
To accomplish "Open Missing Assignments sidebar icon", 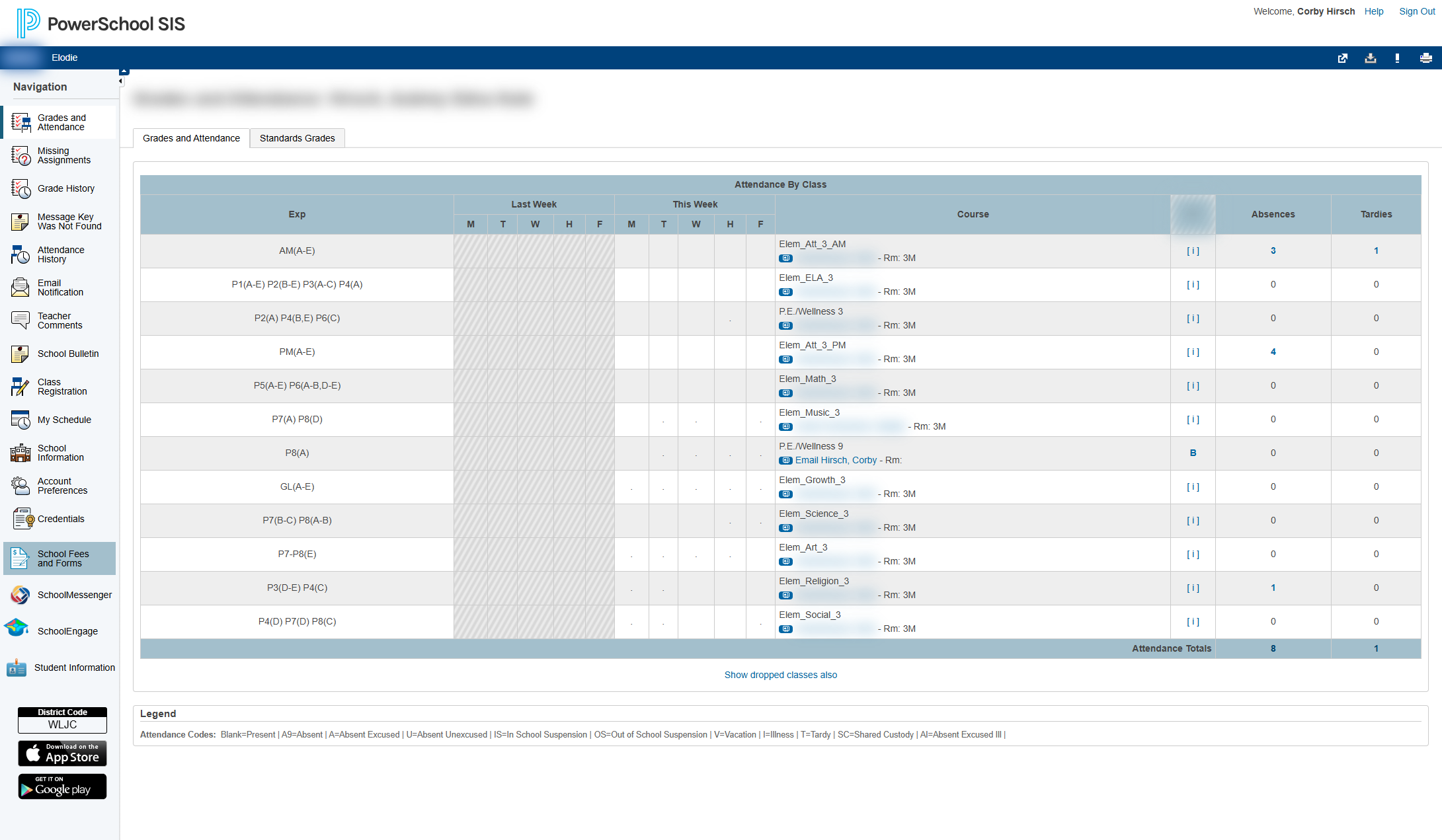I will point(20,155).
